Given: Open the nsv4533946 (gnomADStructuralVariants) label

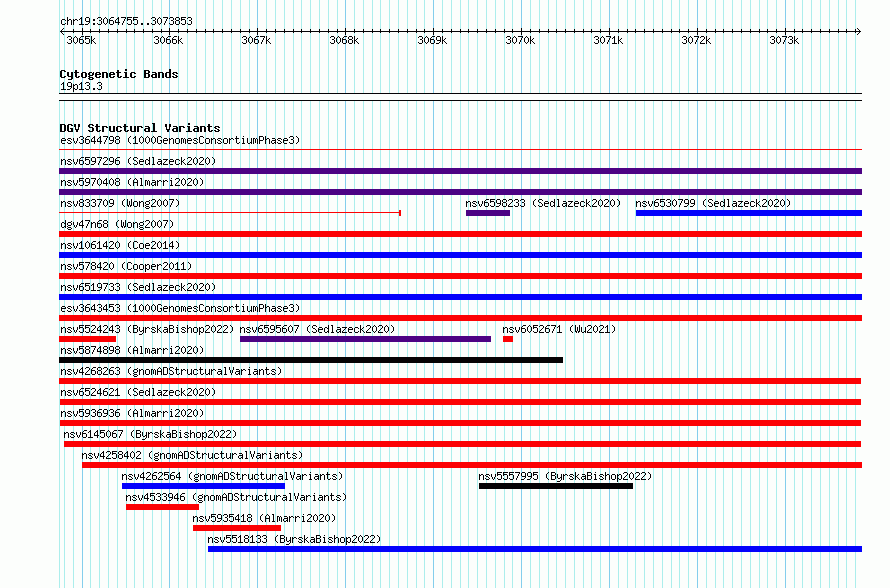Looking at the screenshot, I should point(236,497).
